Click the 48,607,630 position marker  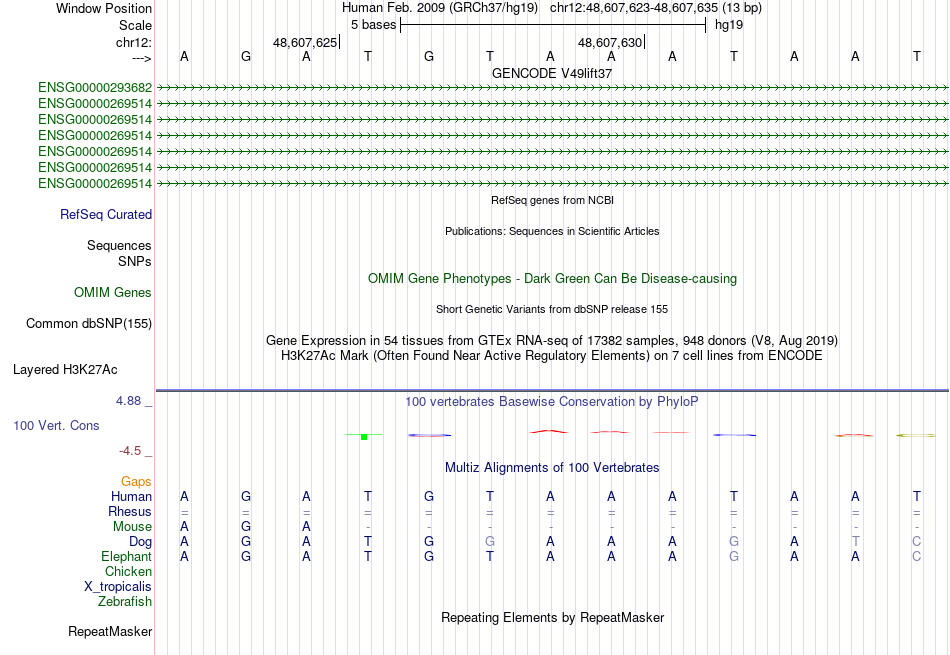[x=611, y=42]
